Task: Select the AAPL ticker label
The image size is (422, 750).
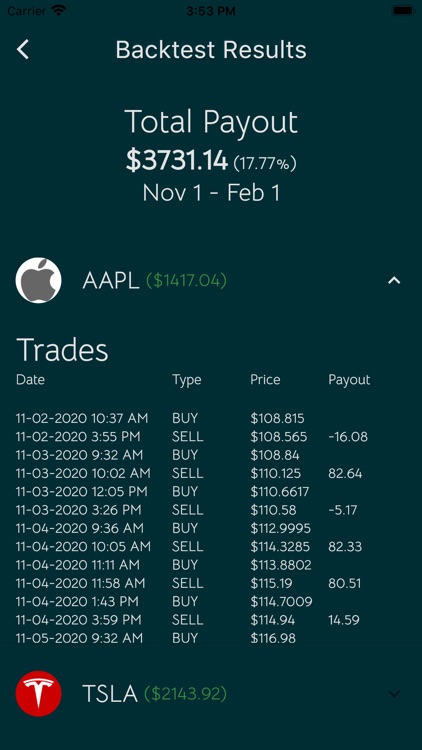Action: click(x=111, y=281)
